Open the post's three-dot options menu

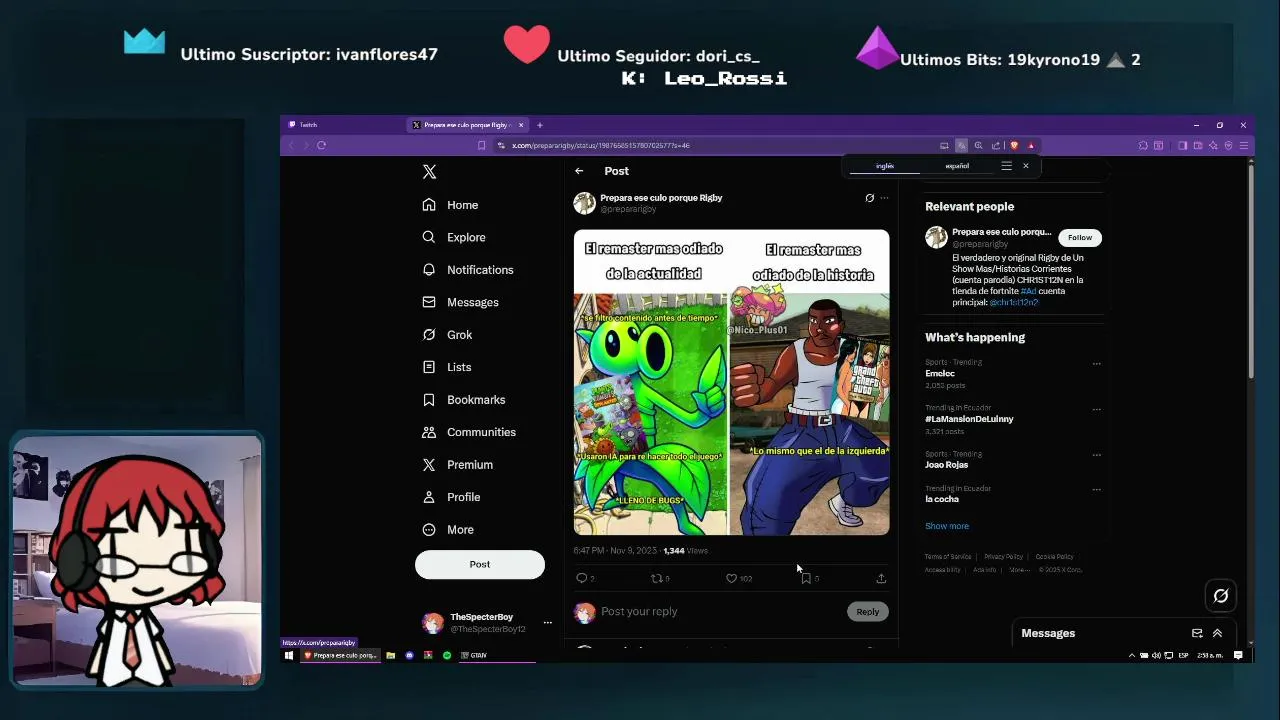[x=884, y=198]
